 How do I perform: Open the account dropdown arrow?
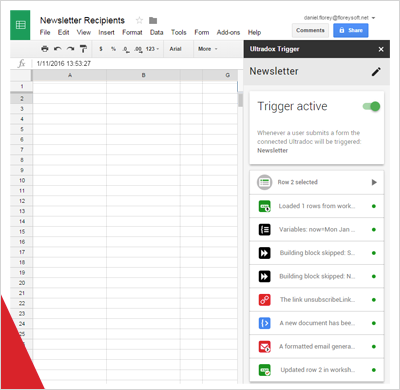[373, 18]
